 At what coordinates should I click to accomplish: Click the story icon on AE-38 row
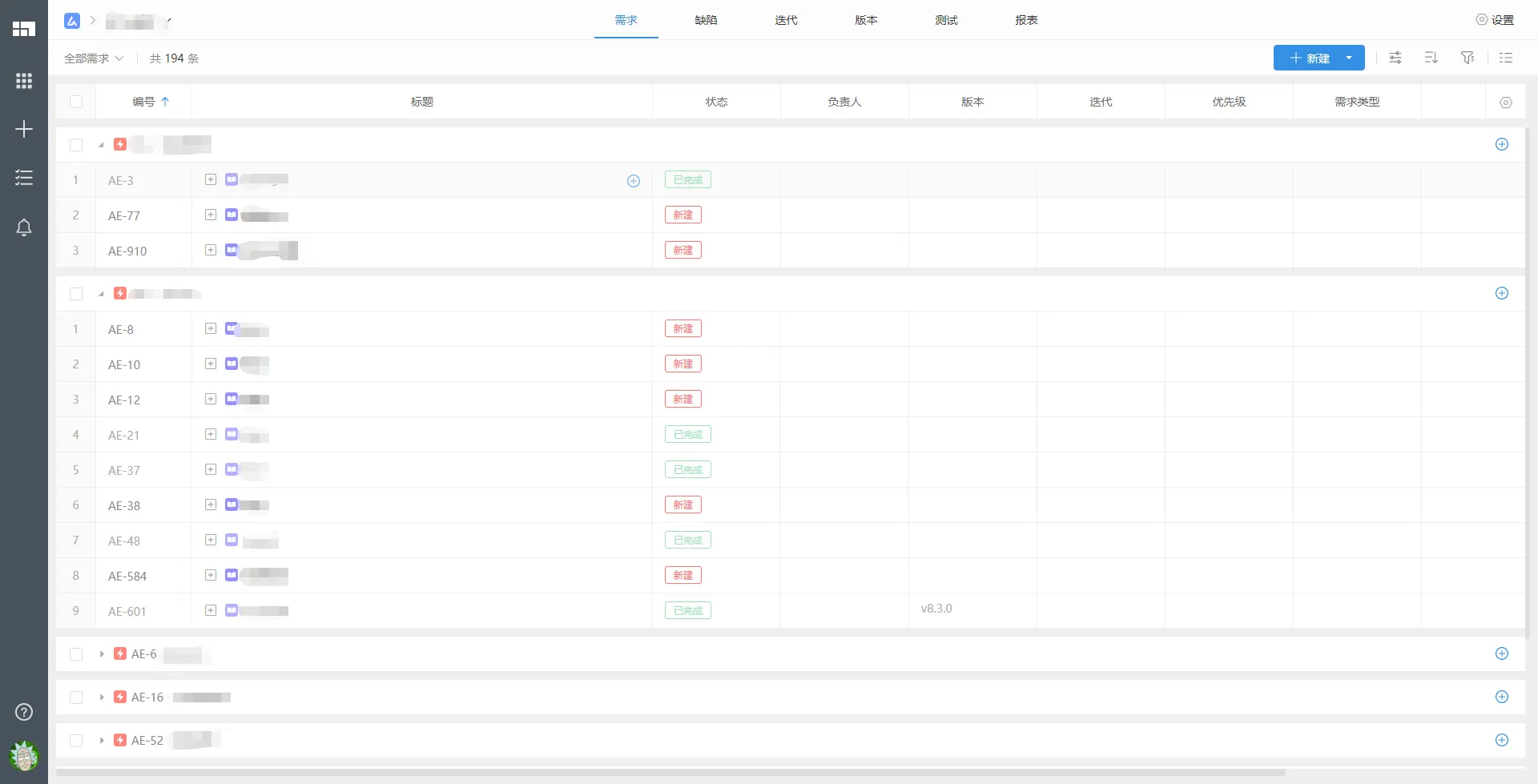[232, 505]
